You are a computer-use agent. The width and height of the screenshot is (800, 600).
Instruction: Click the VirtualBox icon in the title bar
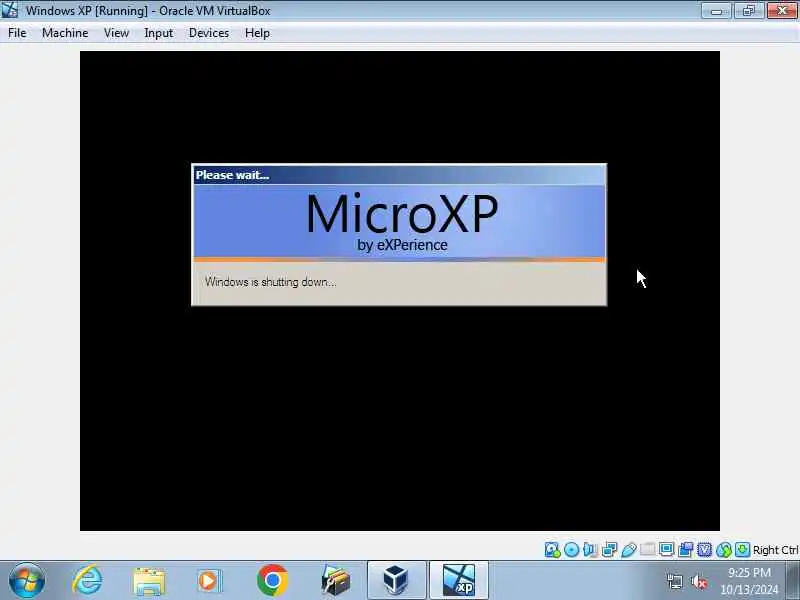[9, 10]
